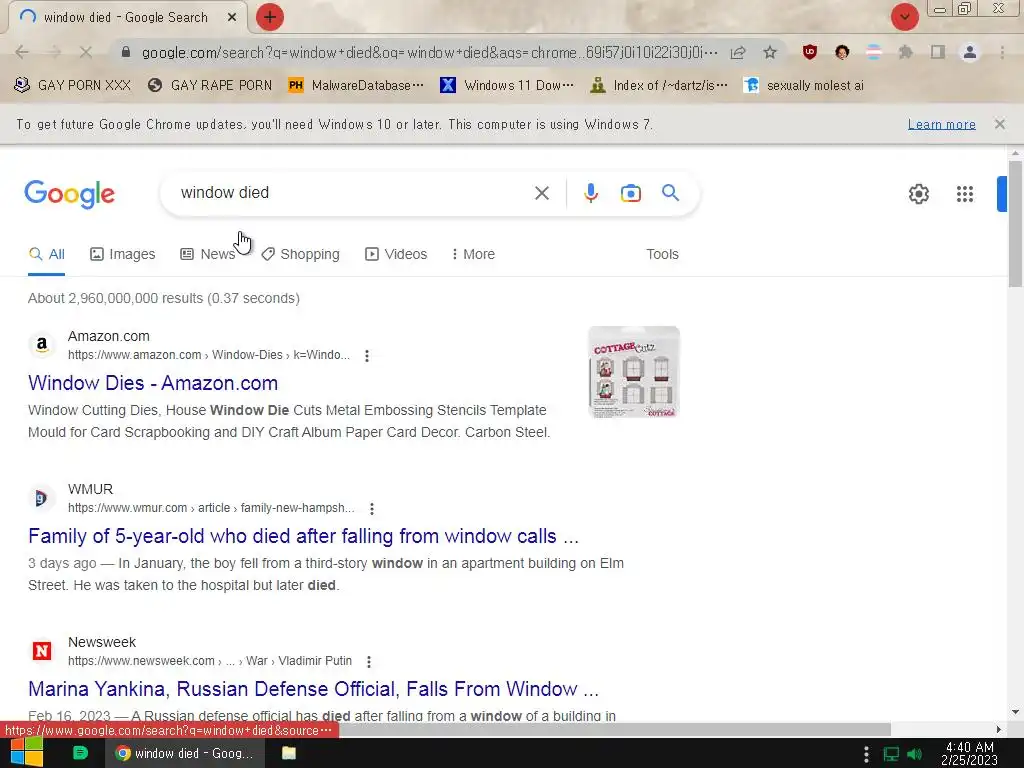The height and width of the screenshot is (768, 1024).
Task: View site info via the address bar padlock
Action: pyautogui.click(x=126, y=52)
